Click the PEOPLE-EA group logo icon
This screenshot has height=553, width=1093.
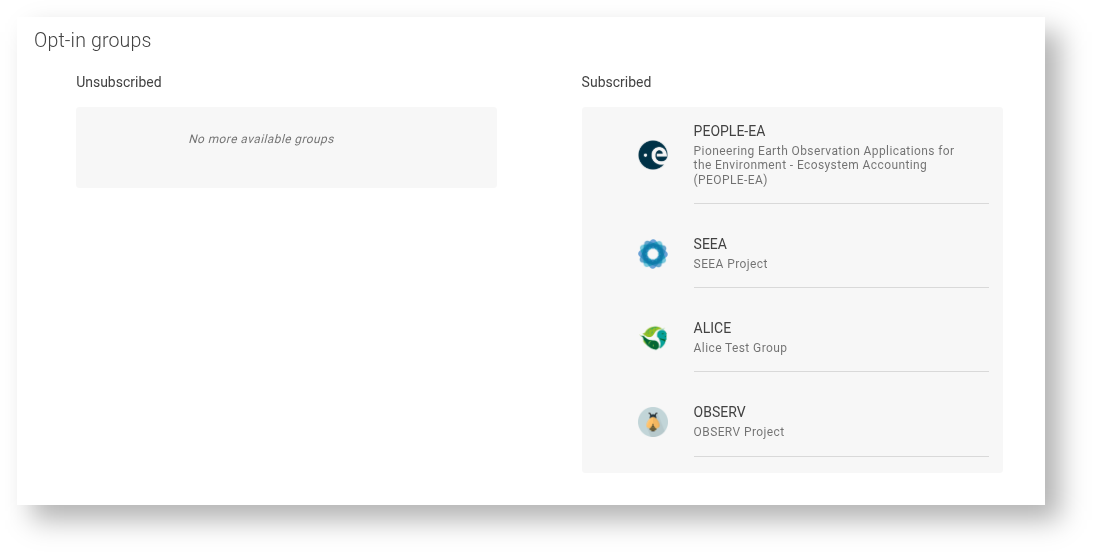652,155
